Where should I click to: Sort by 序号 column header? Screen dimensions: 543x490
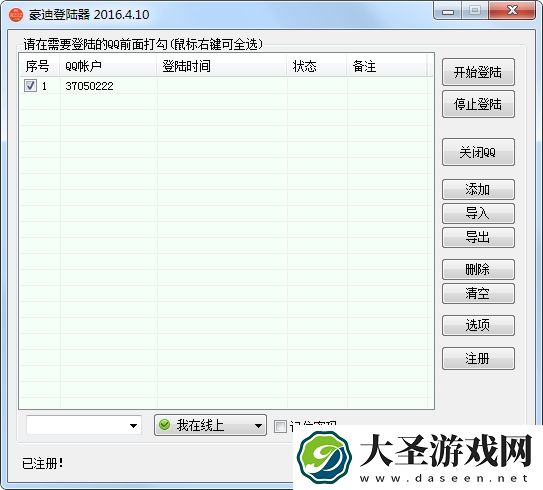(x=39, y=66)
